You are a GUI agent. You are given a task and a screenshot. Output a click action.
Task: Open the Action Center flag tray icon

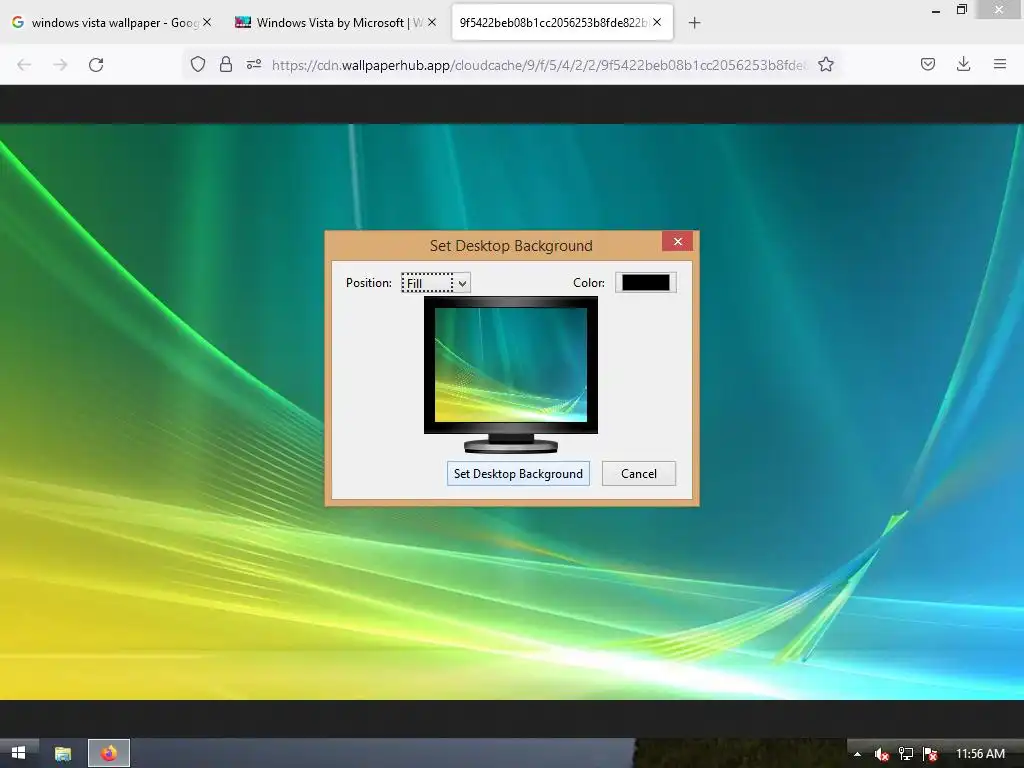coord(931,754)
